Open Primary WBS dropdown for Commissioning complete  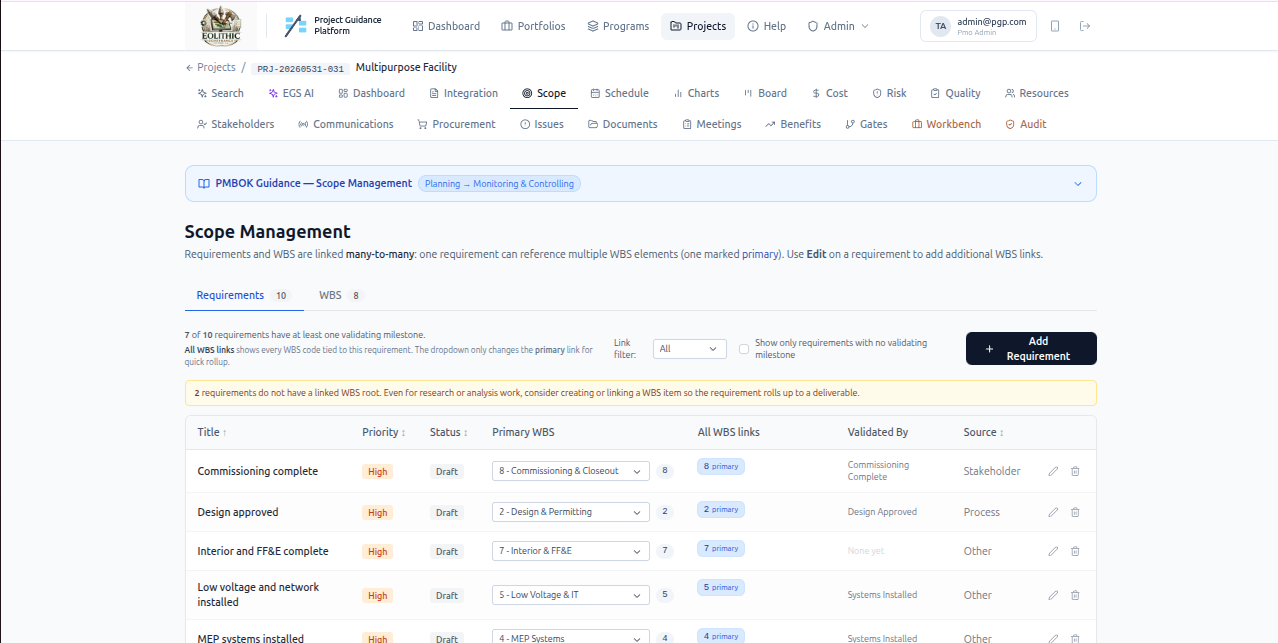coord(571,471)
